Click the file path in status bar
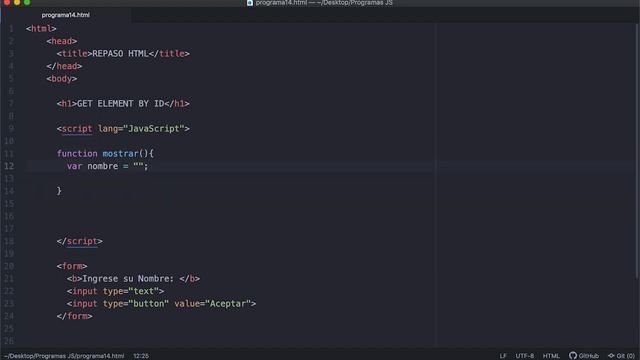The width and height of the screenshot is (640, 360). point(64,356)
